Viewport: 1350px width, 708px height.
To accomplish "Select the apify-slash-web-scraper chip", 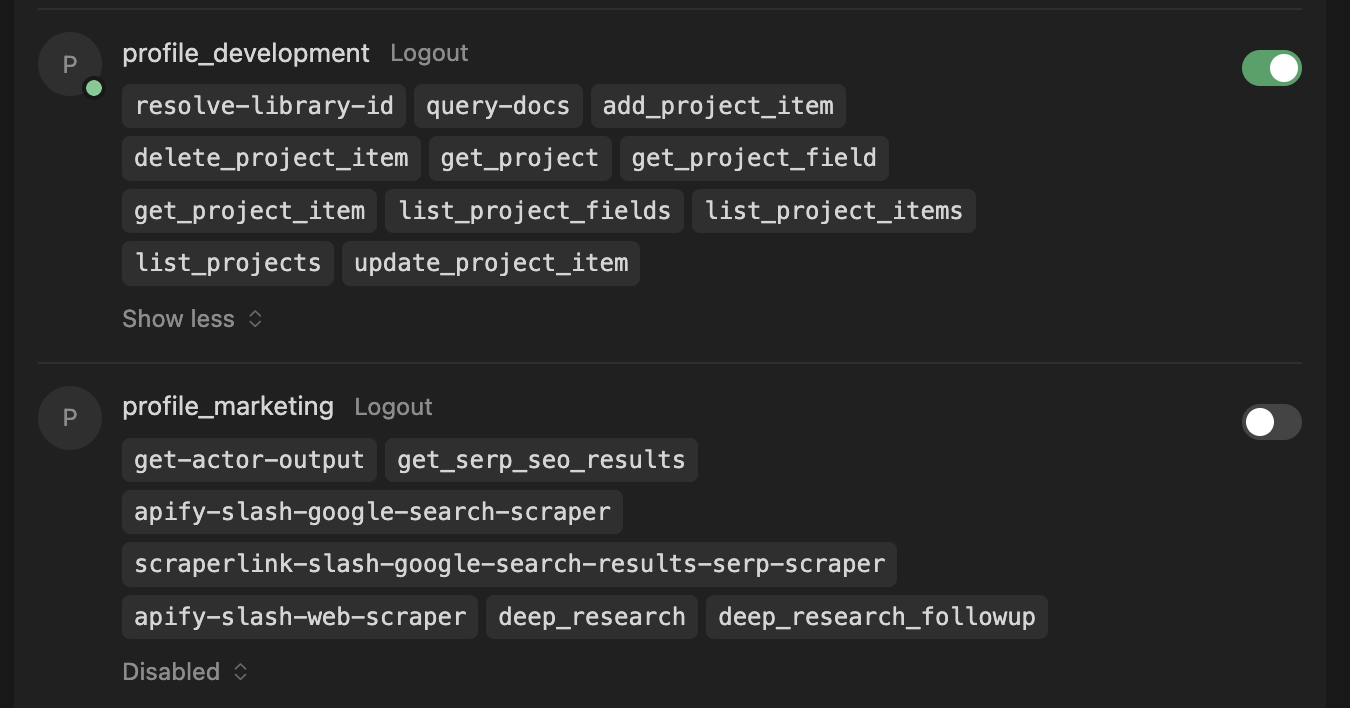I will click(x=299, y=617).
